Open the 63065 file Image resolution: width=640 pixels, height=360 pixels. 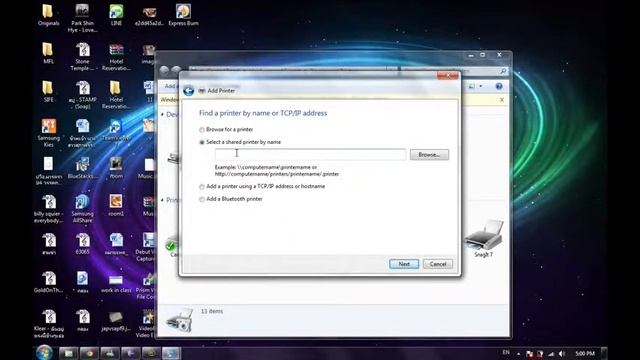coord(82,243)
